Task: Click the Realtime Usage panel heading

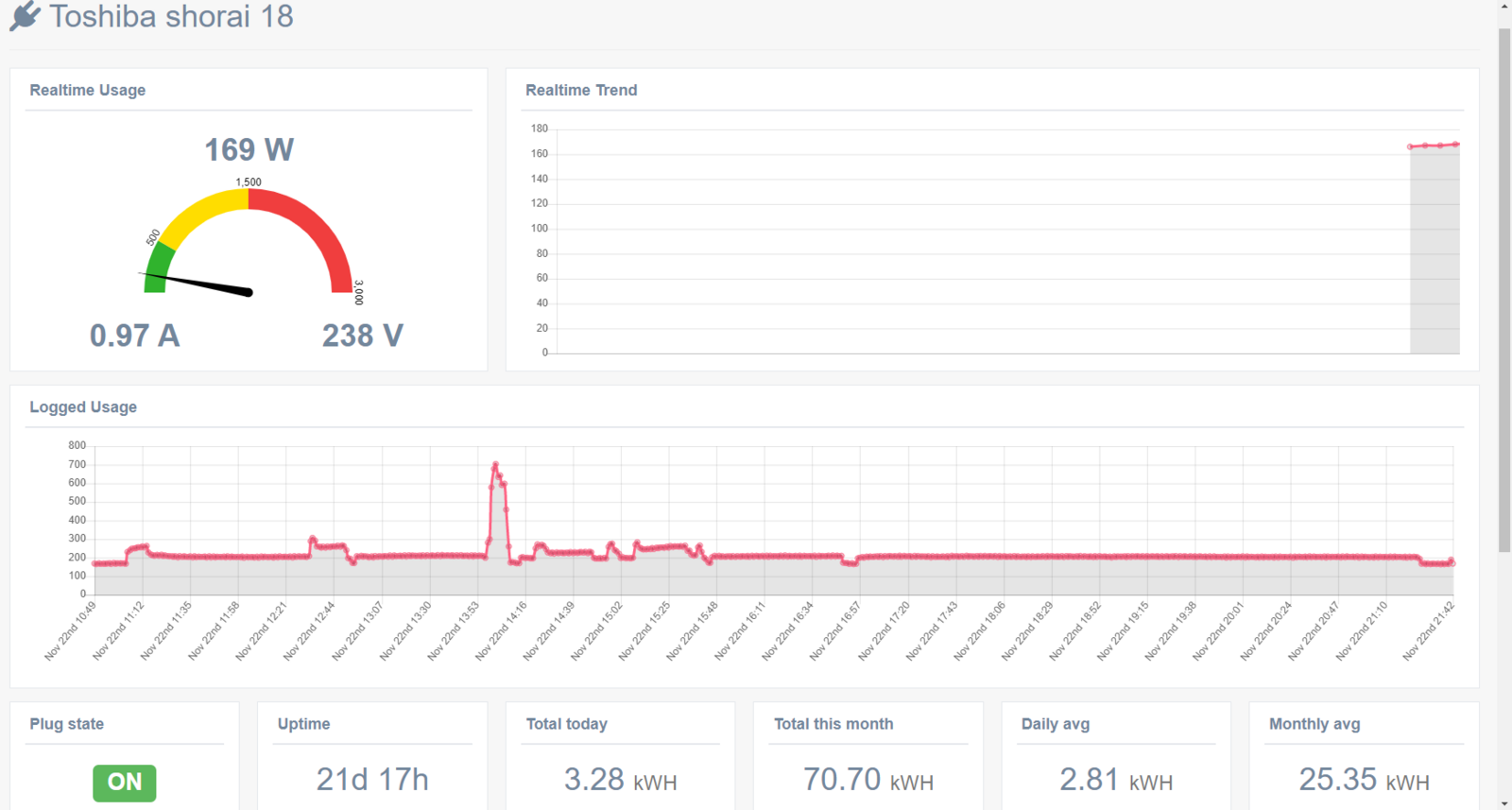Action: 88,90
